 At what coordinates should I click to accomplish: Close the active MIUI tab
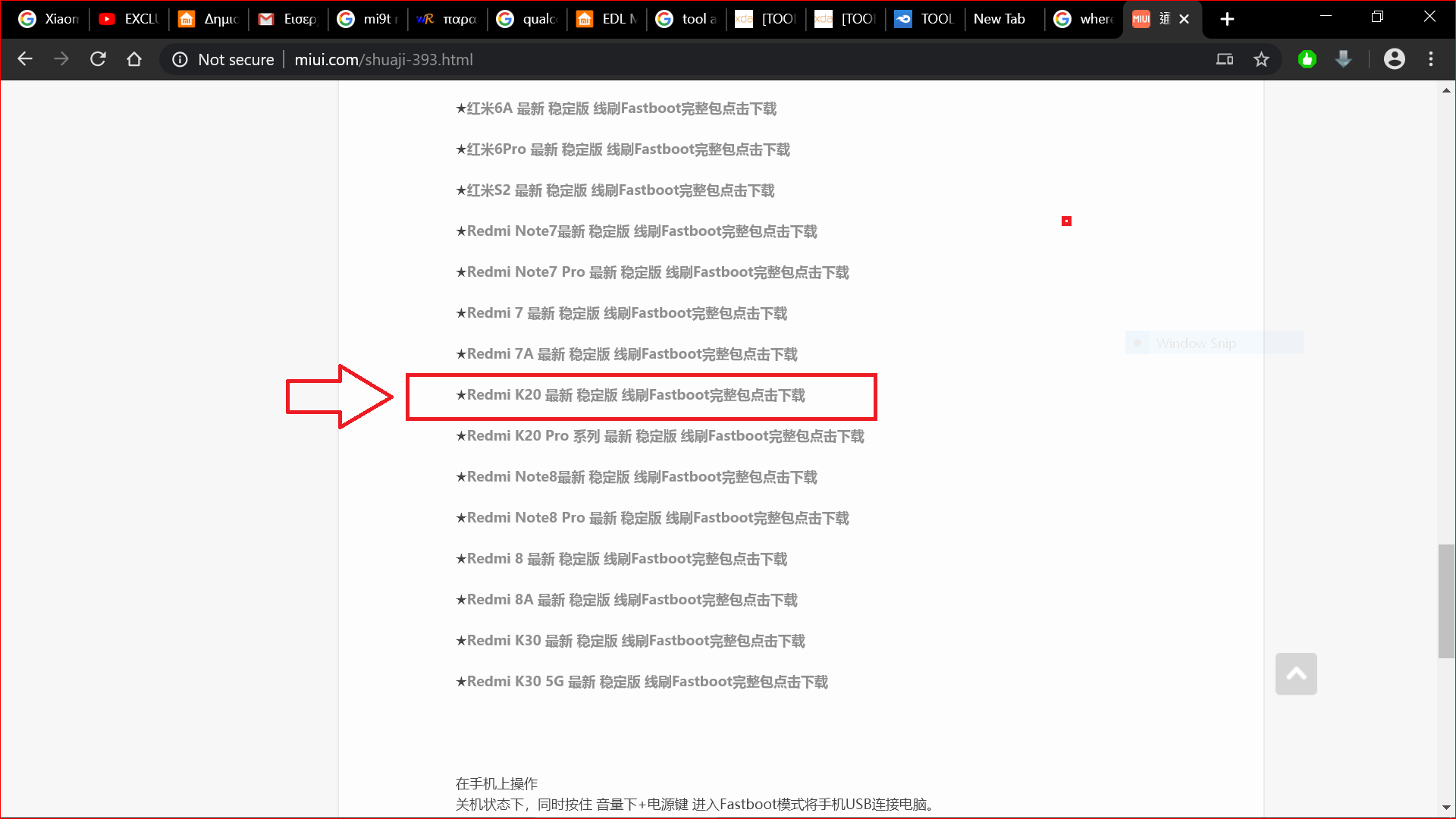tap(1185, 19)
